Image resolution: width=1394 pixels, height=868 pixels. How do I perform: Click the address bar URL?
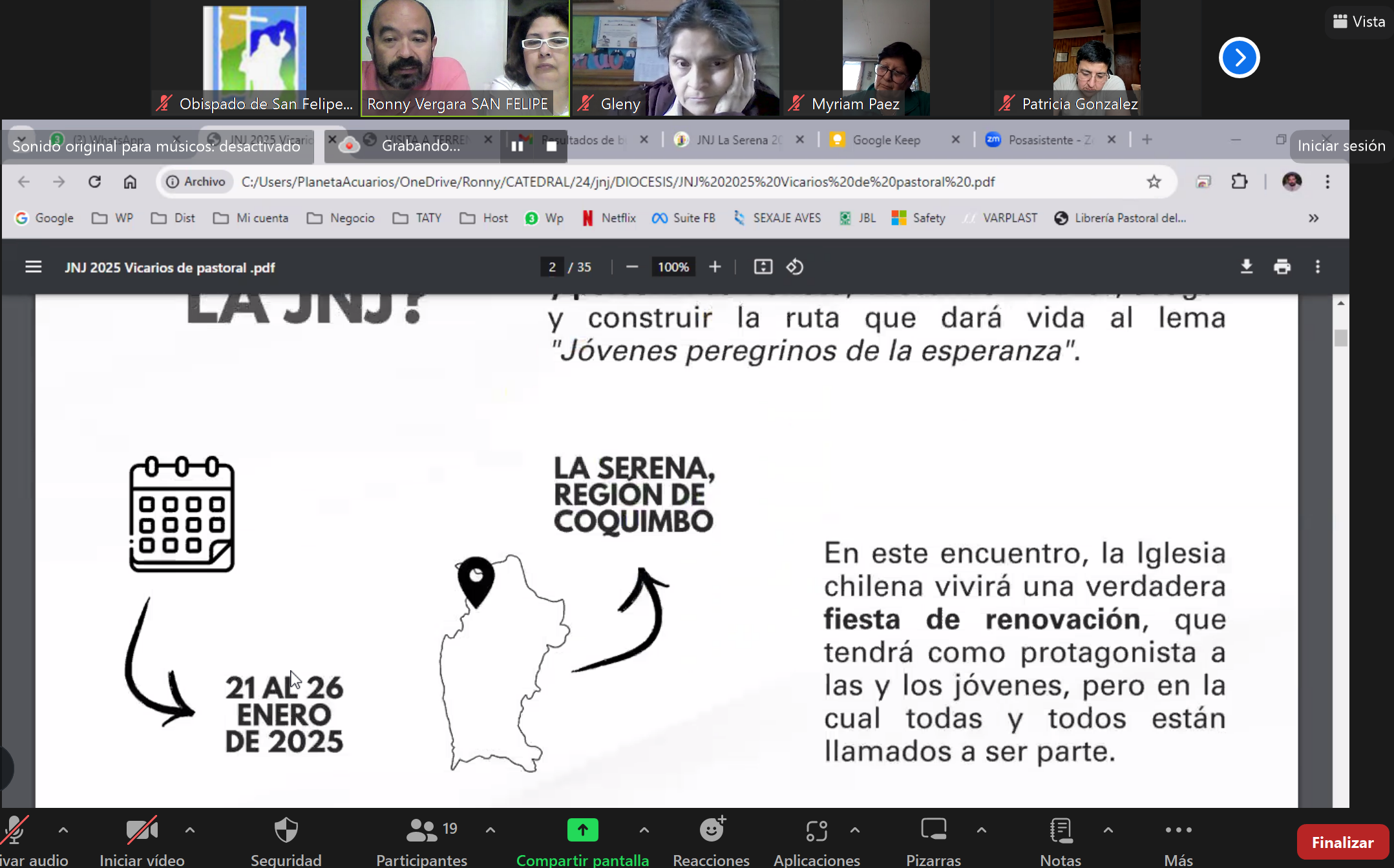coord(618,182)
